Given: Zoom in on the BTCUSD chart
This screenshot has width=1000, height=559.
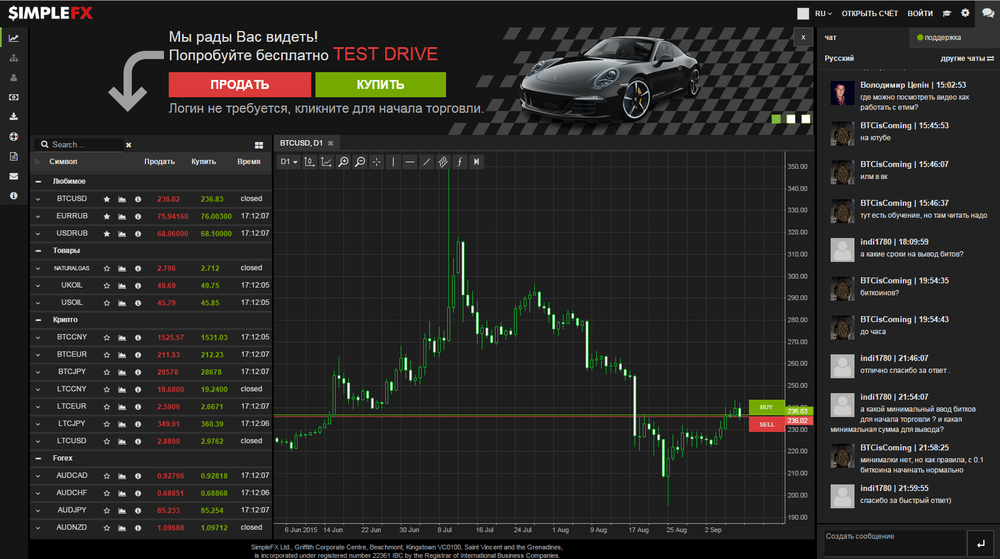Looking at the screenshot, I should click(x=343, y=162).
